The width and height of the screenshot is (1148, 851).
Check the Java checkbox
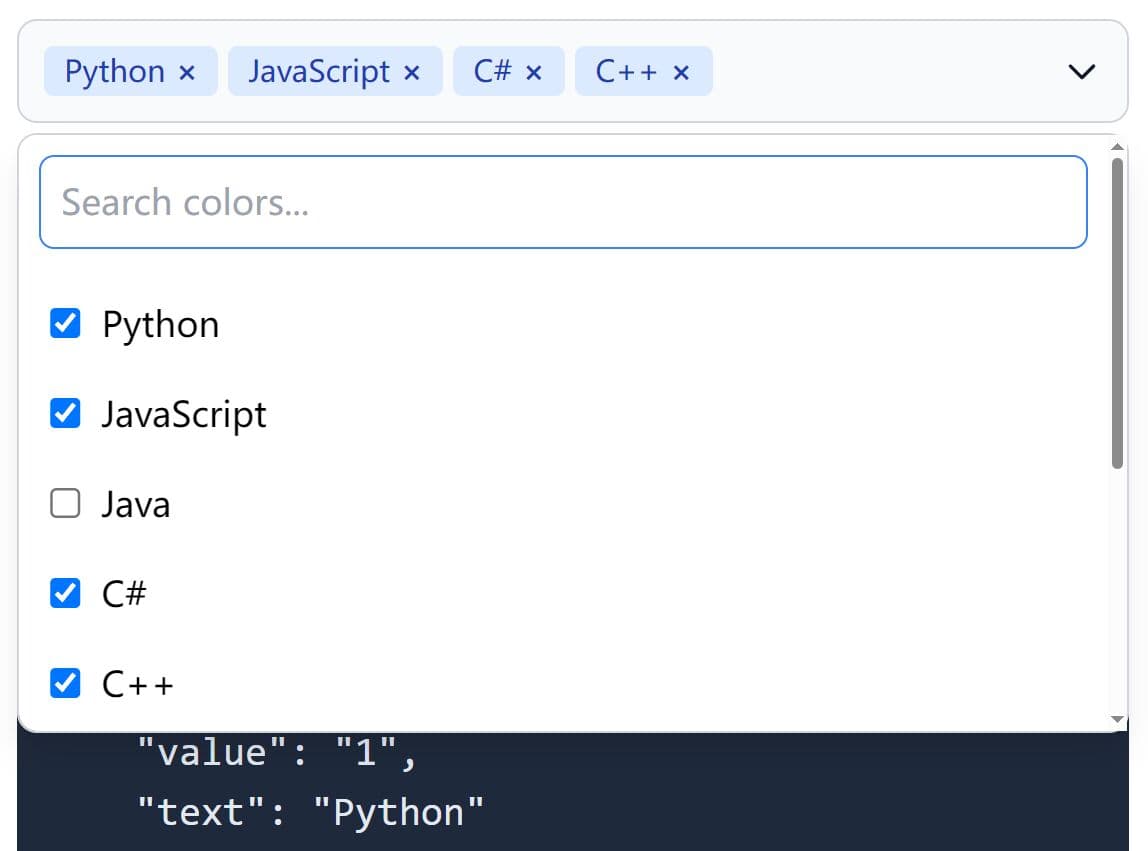coord(65,504)
